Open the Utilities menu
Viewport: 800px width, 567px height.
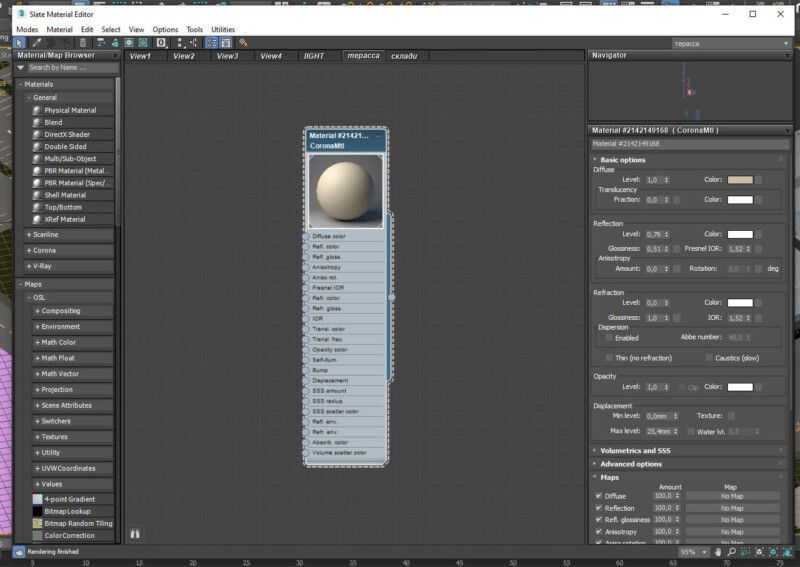[x=223, y=30]
